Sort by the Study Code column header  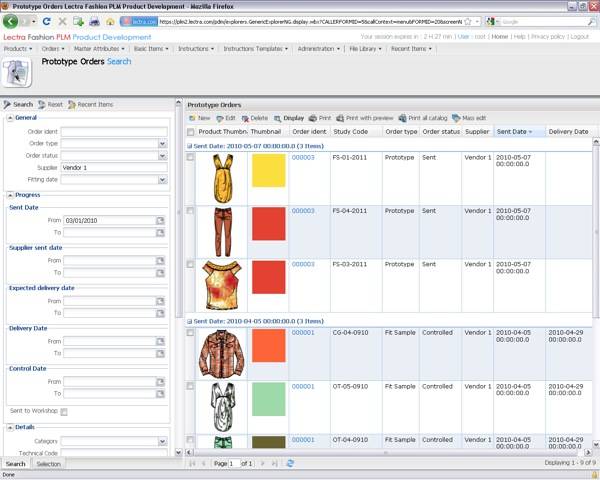[356, 132]
